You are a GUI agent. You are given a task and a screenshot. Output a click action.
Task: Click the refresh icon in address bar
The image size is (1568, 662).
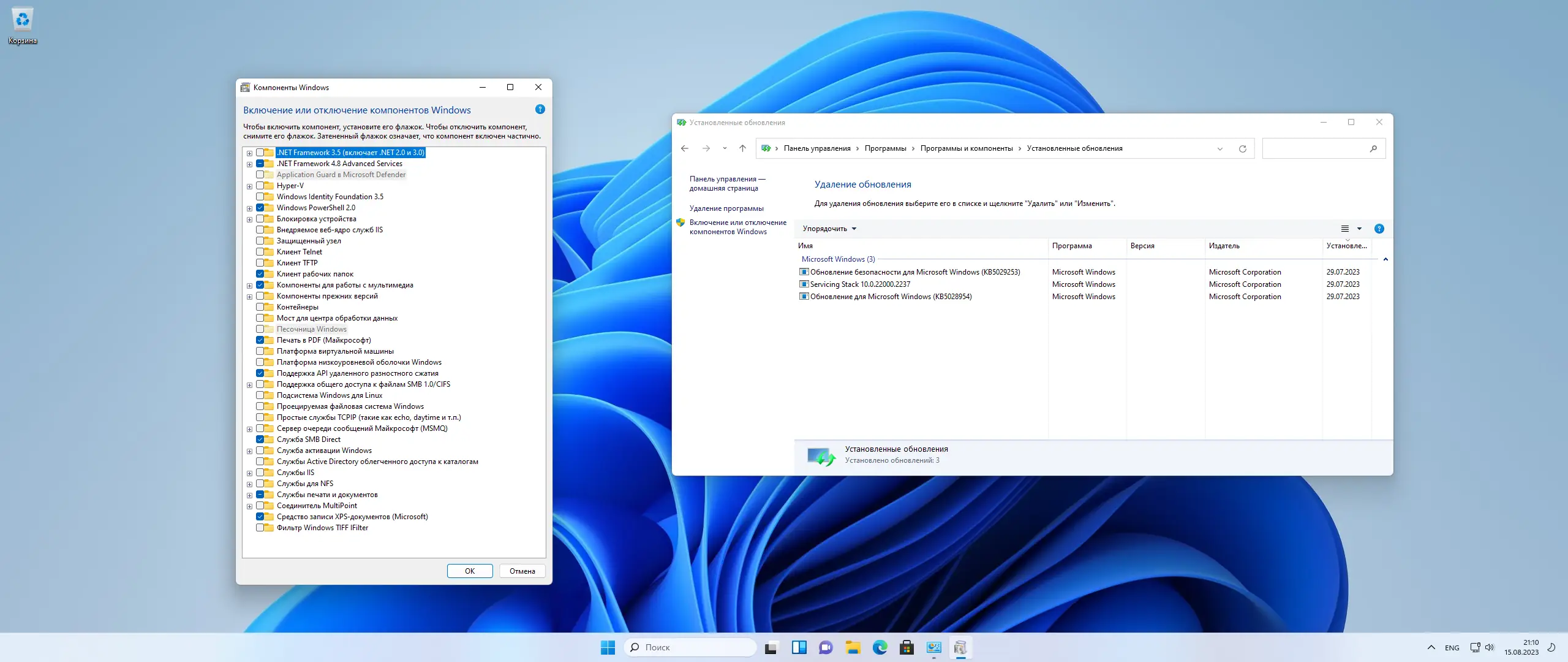point(1242,148)
